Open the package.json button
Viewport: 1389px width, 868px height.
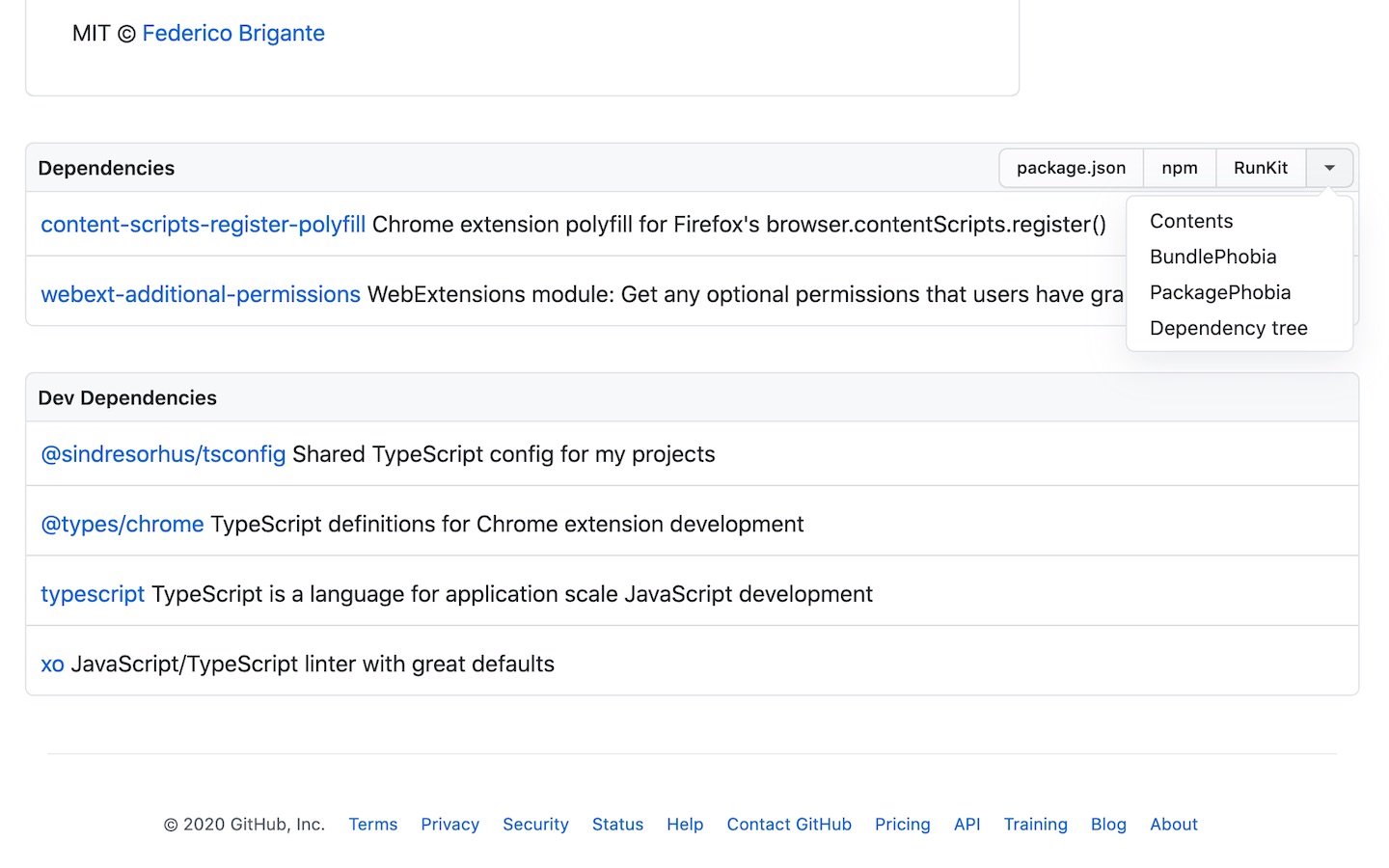point(1071,168)
